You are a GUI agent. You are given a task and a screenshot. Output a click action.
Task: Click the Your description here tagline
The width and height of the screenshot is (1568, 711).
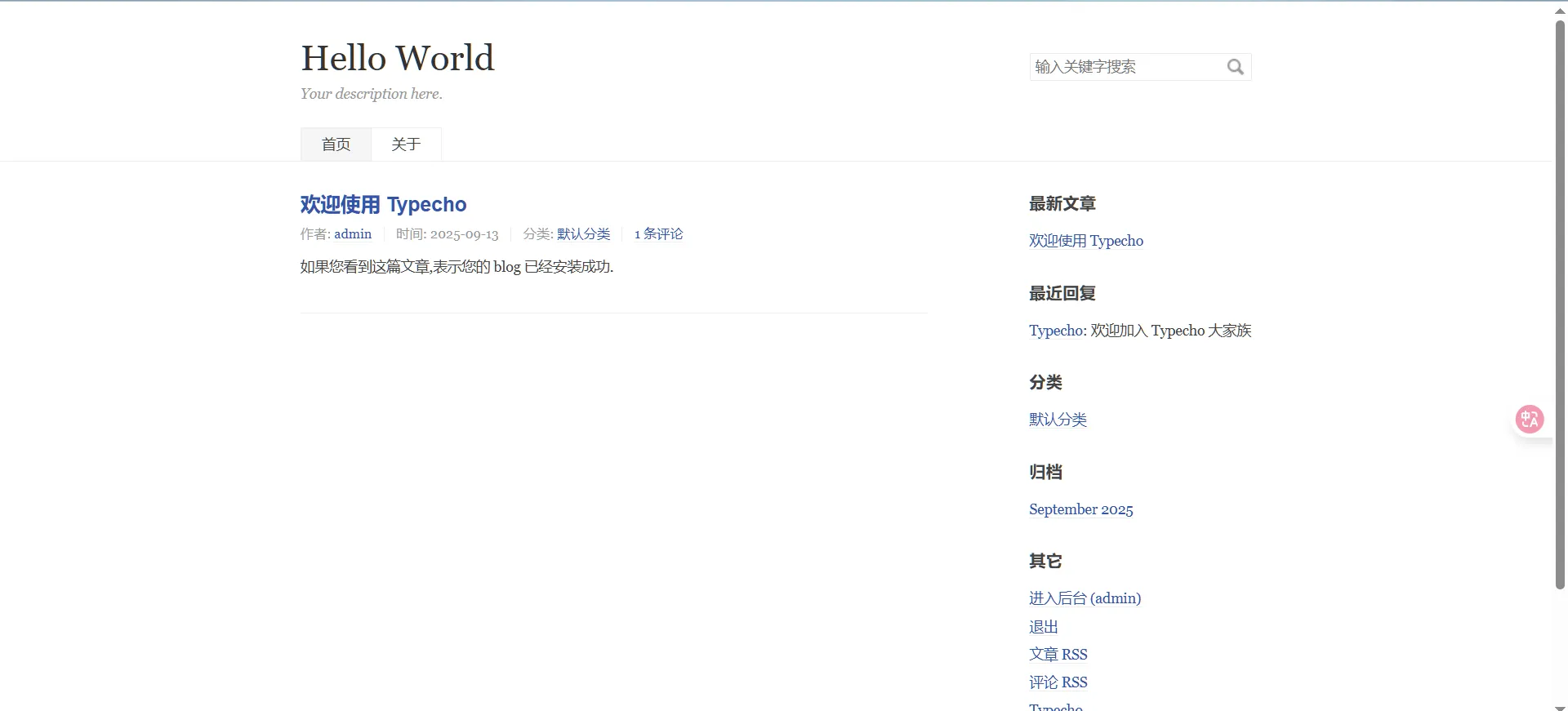372,94
